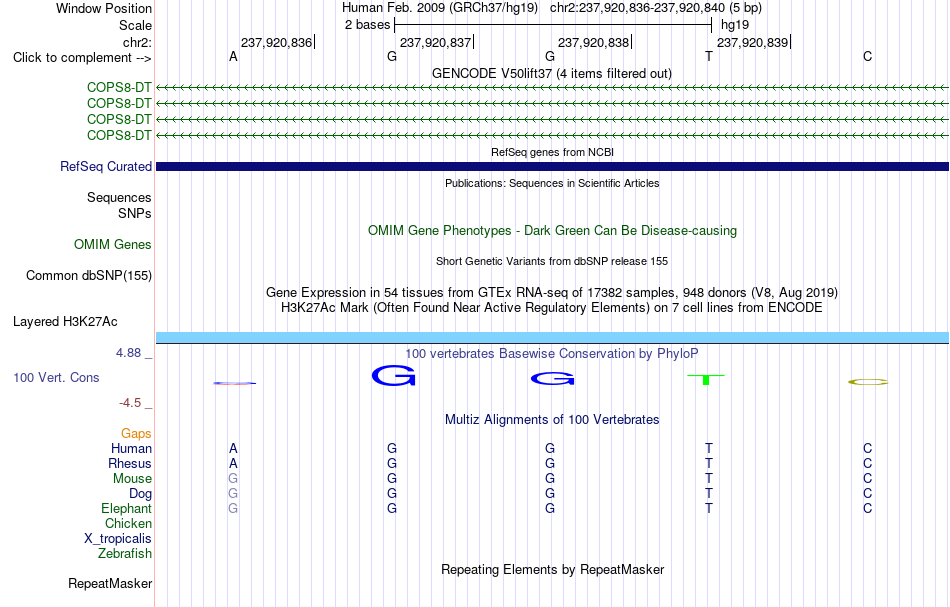
Task: Click the Mouse alignment row label
Action: click(132, 479)
